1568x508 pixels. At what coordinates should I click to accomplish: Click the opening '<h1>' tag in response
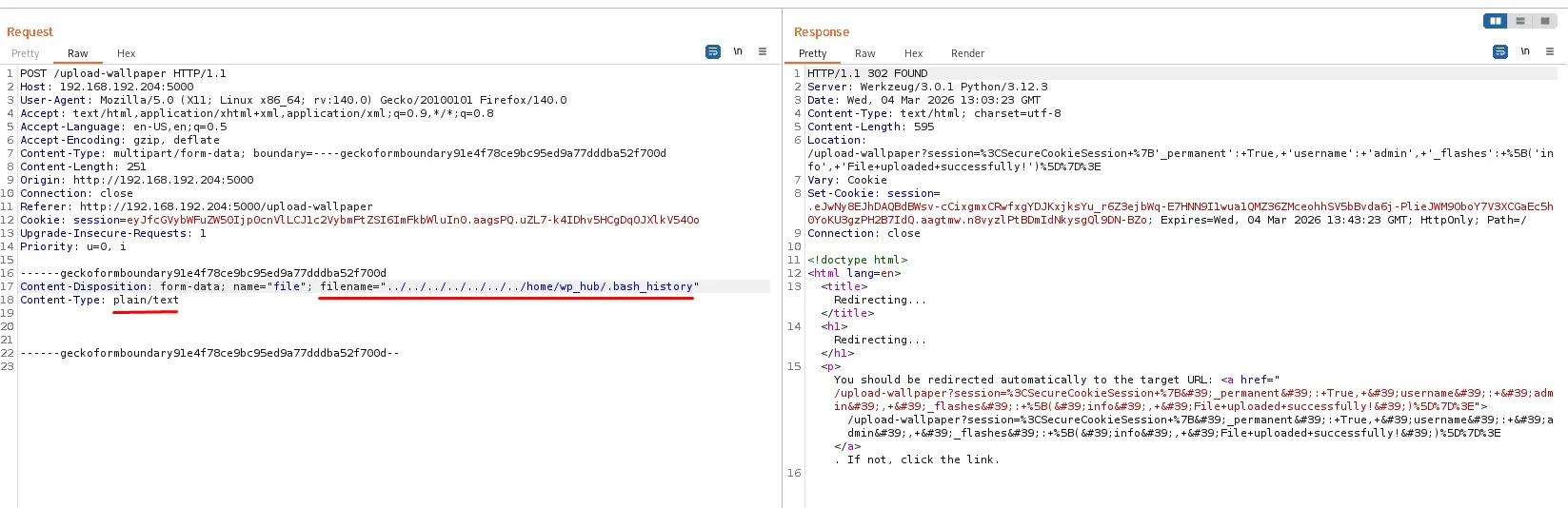[834, 326]
